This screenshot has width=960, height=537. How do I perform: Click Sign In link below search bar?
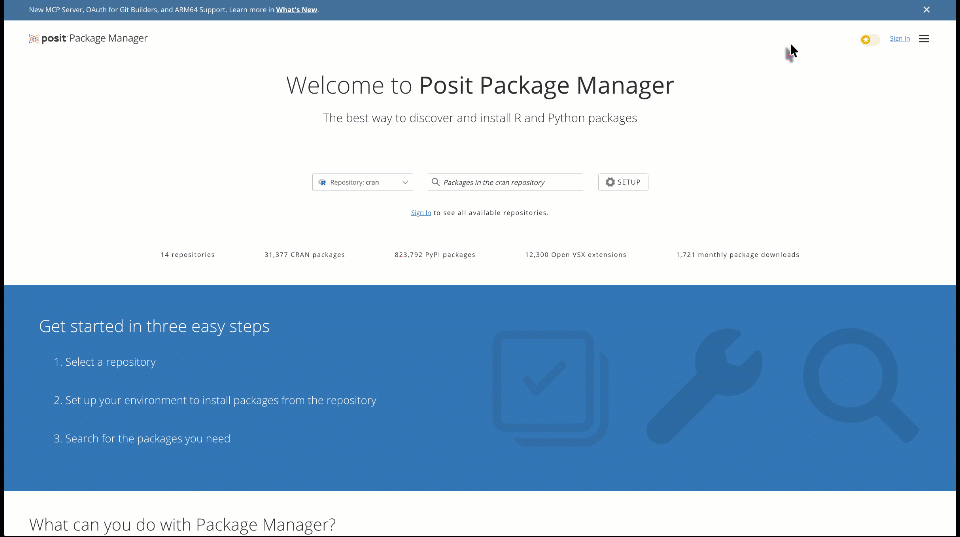point(421,213)
